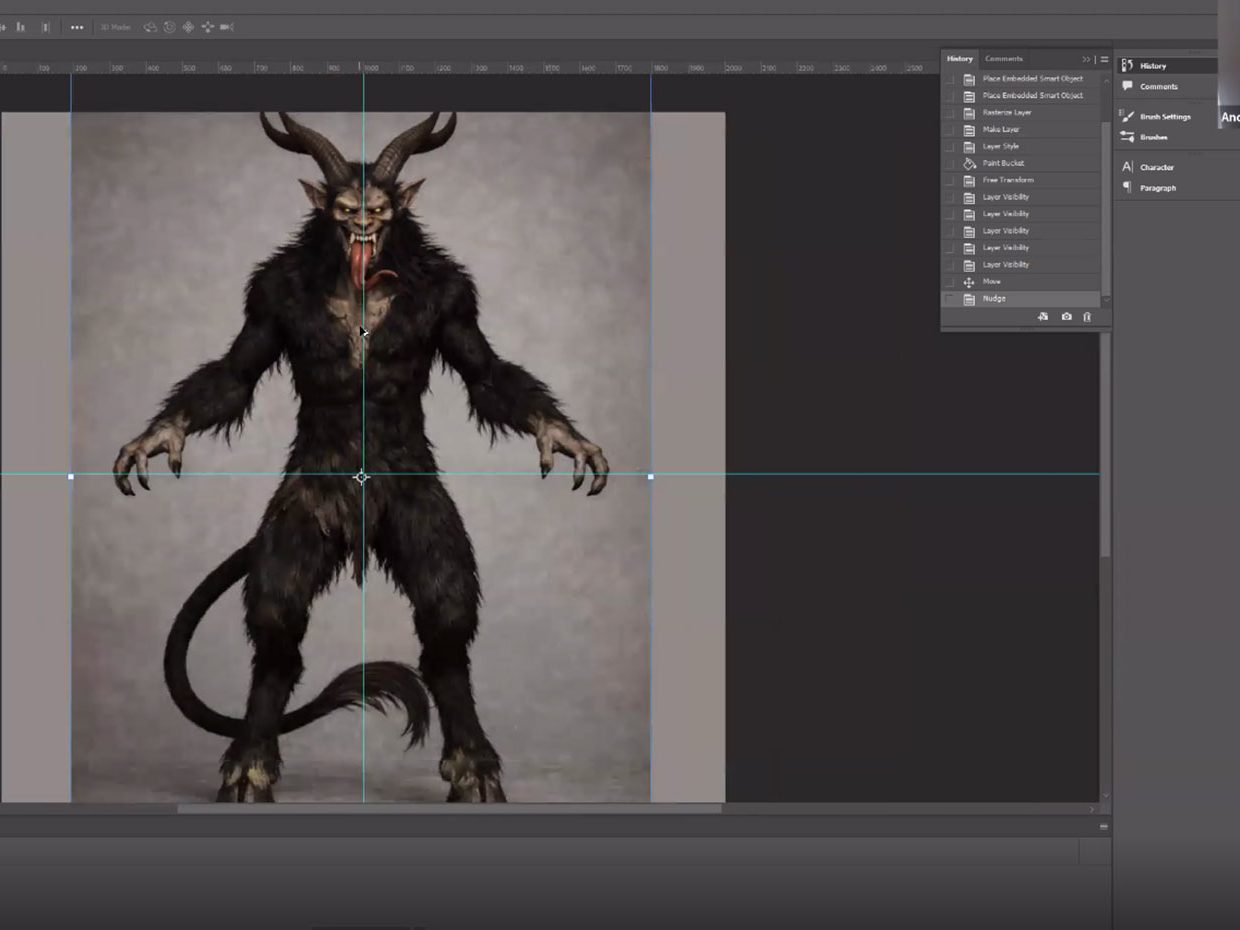Revert to the Free Transform history state

(x=1008, y=180)
